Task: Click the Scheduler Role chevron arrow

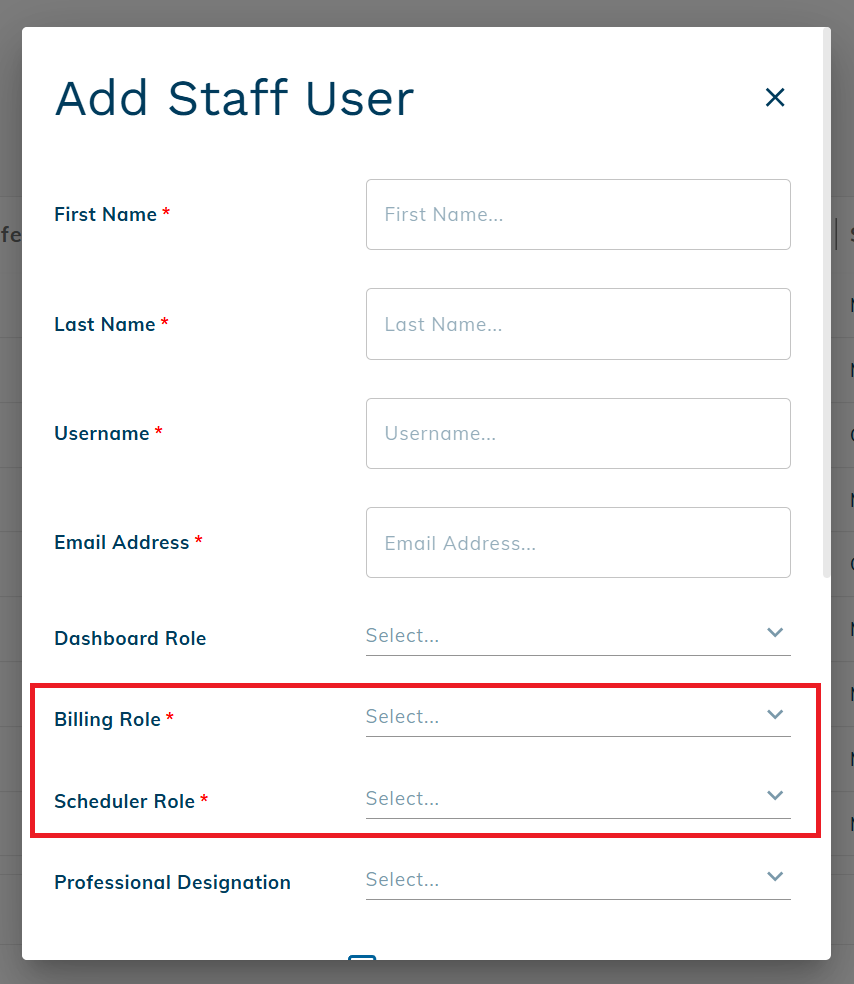Action: click(774, 796)
